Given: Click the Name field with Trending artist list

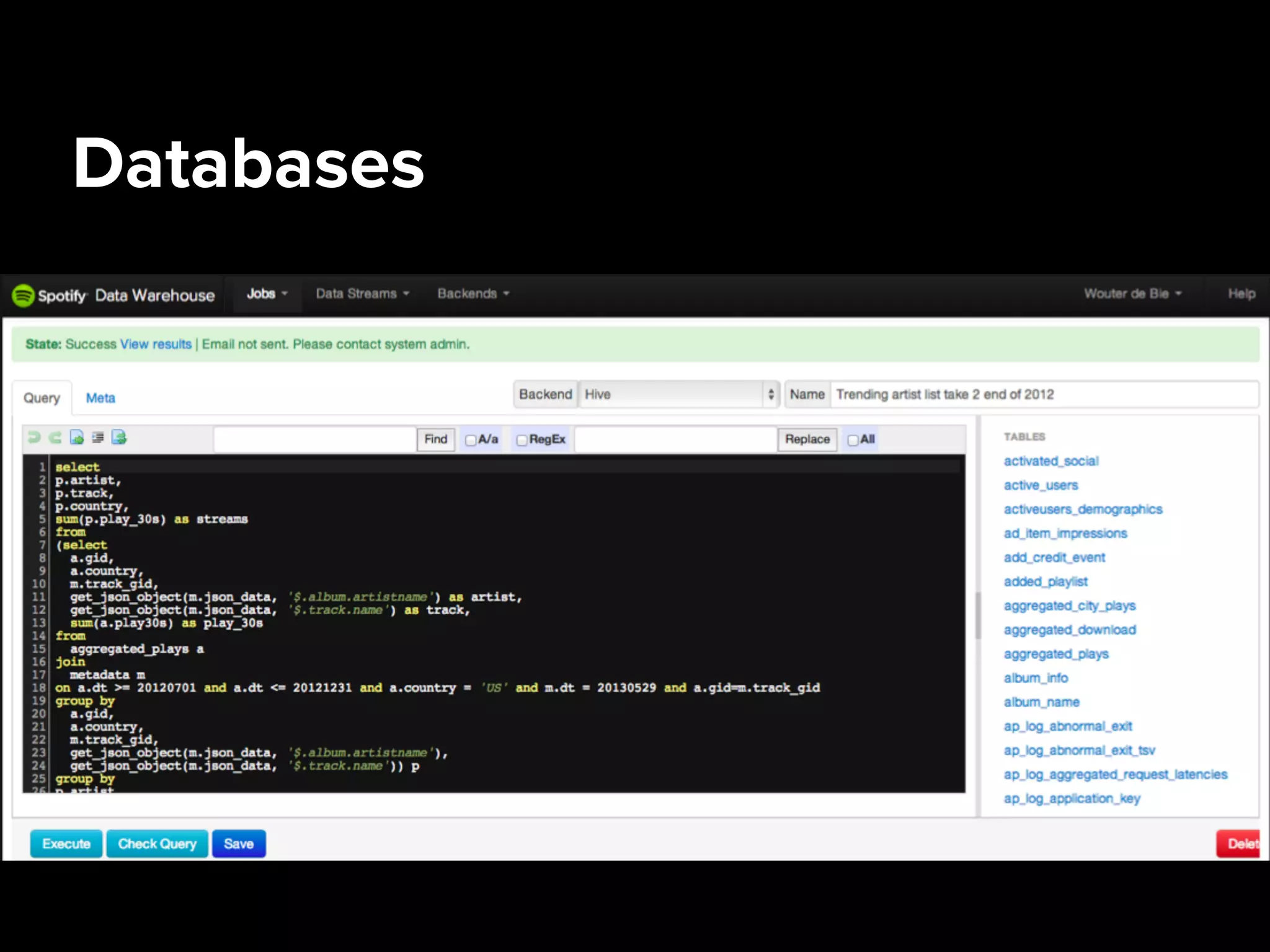Looking at the screenshot, I should 1044,394.
